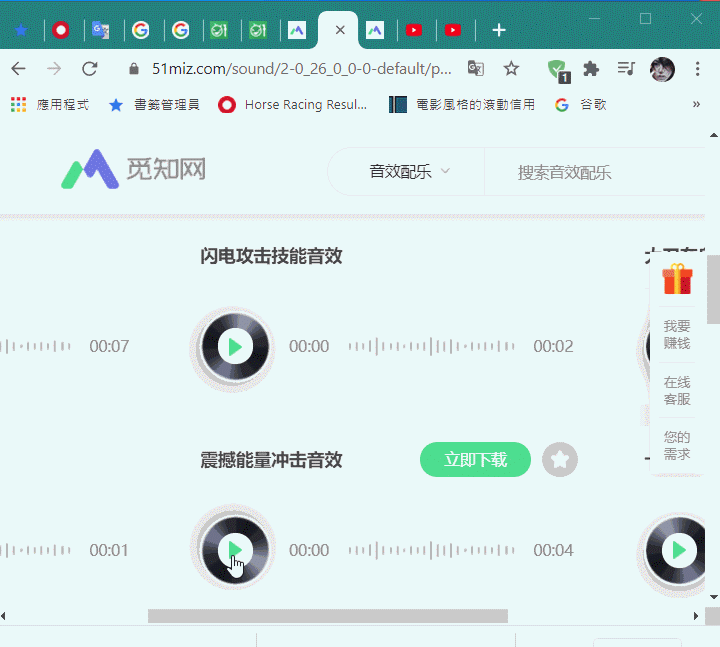Click the scroll down arrow
The width and height of the screenshot is (720, 647).
[714, 597]
